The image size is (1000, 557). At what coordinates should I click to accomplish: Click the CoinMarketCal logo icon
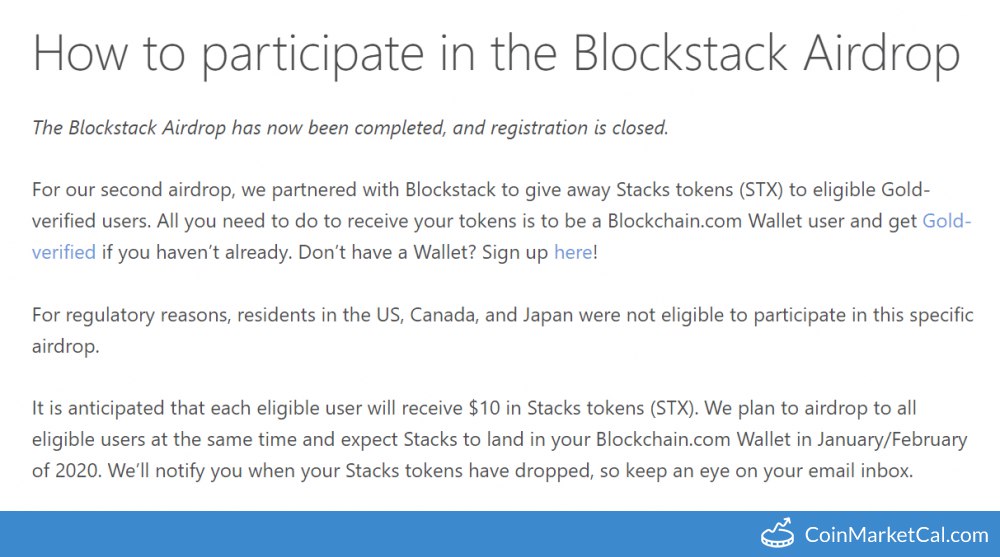pos(778,534)
